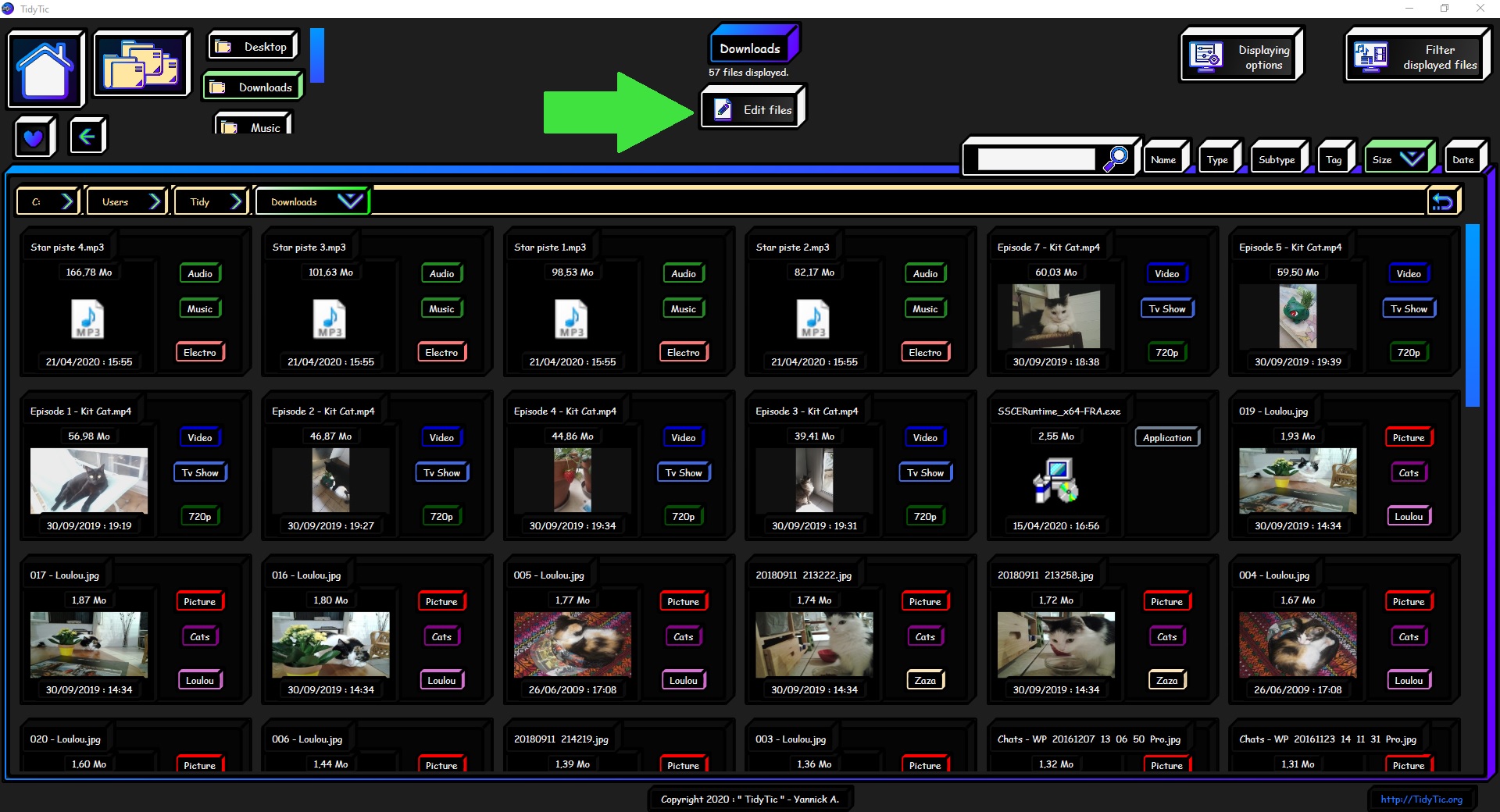Viewport: 1500px width, 812px height.
Task: Click Filter displayed files icon
Action: [1371, 57]
